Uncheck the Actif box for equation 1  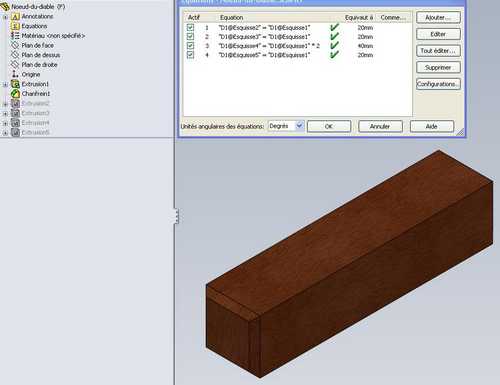(x=190, y=27)
